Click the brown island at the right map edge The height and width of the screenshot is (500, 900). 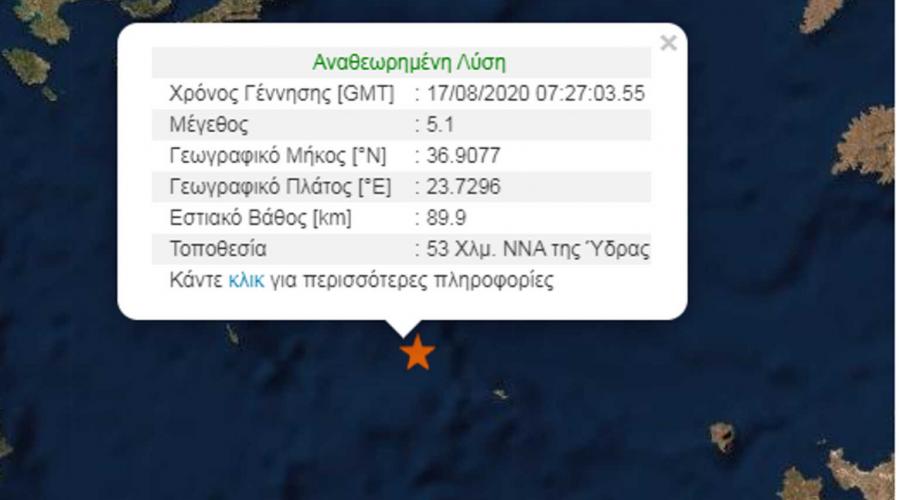pos(866,145)
